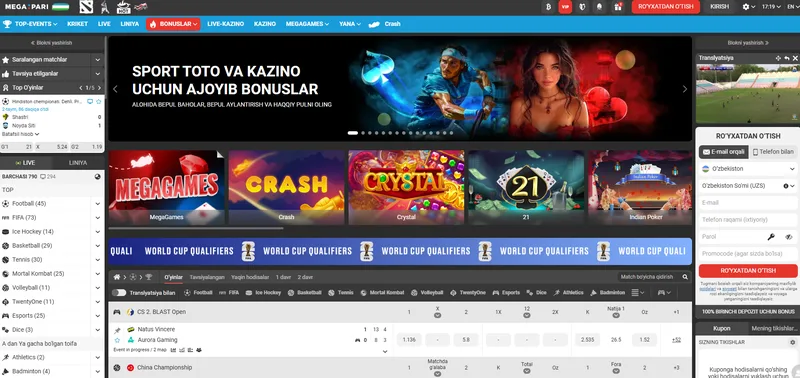Open the O'zbekiston country dropdown
This screenshot has height=378, width=800.
coord(747,169)
